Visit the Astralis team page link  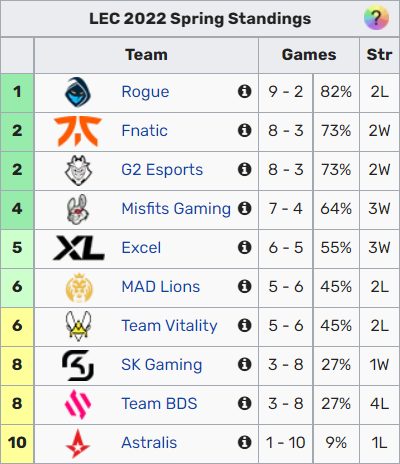point(149,443)
